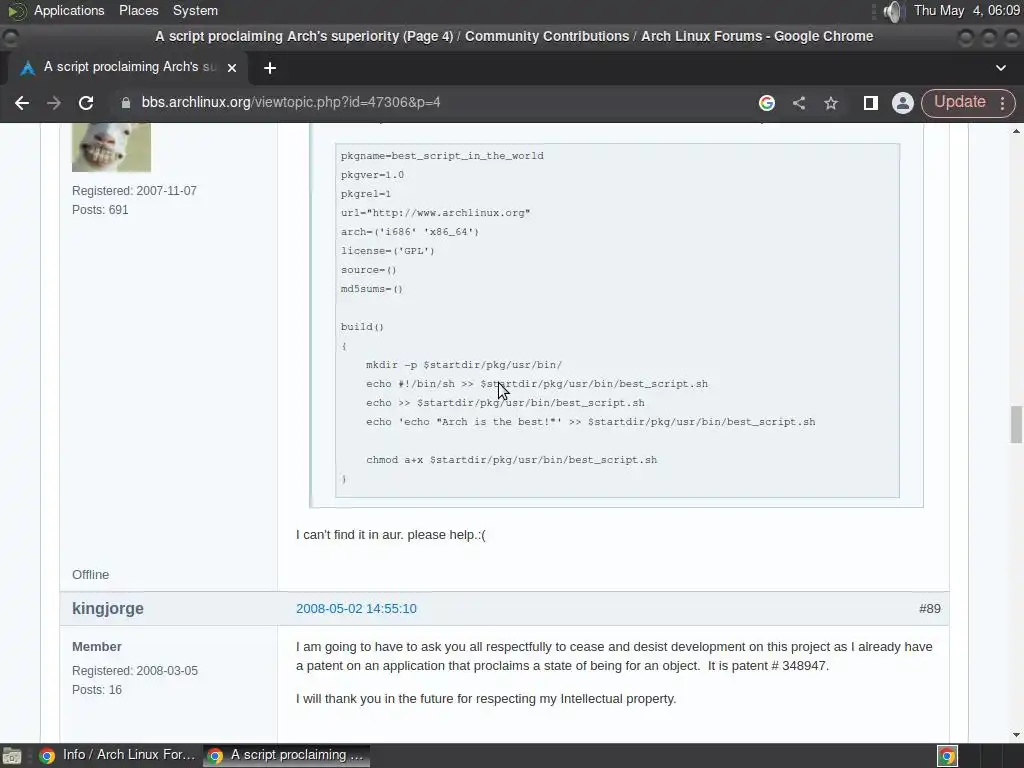Click the 'pkgver=1.0' line
This screenshot has width=1024, height=768.
372,175
